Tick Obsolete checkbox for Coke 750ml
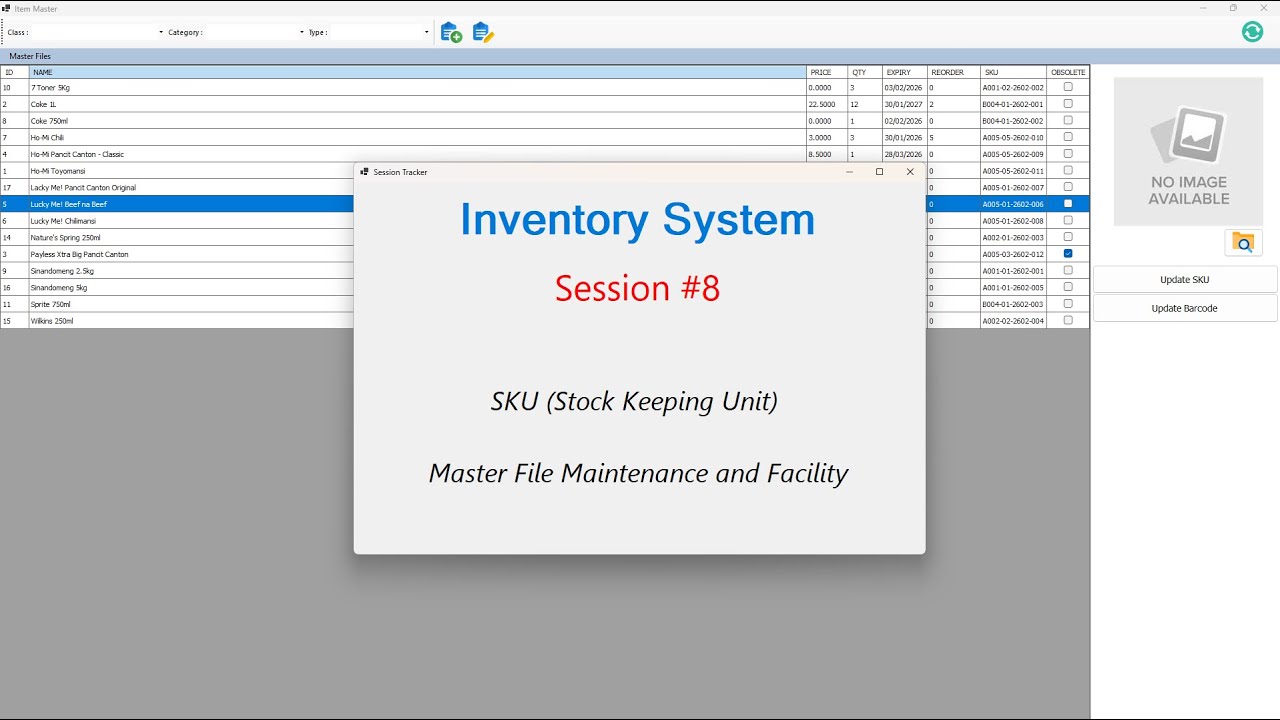 coord(1068,120)
